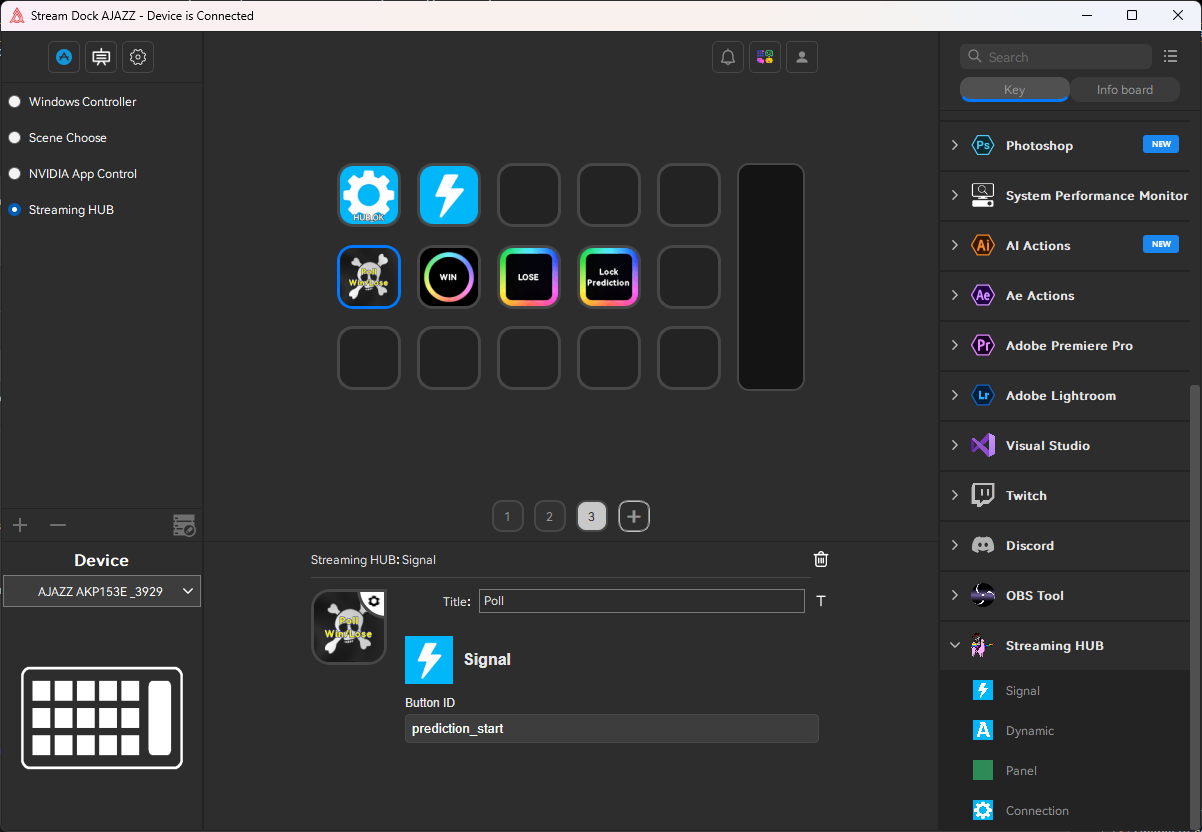
Task: Open the AJAZZ AKP153E device dropdown
Action: pyautogui.click(x=102, y=591)
